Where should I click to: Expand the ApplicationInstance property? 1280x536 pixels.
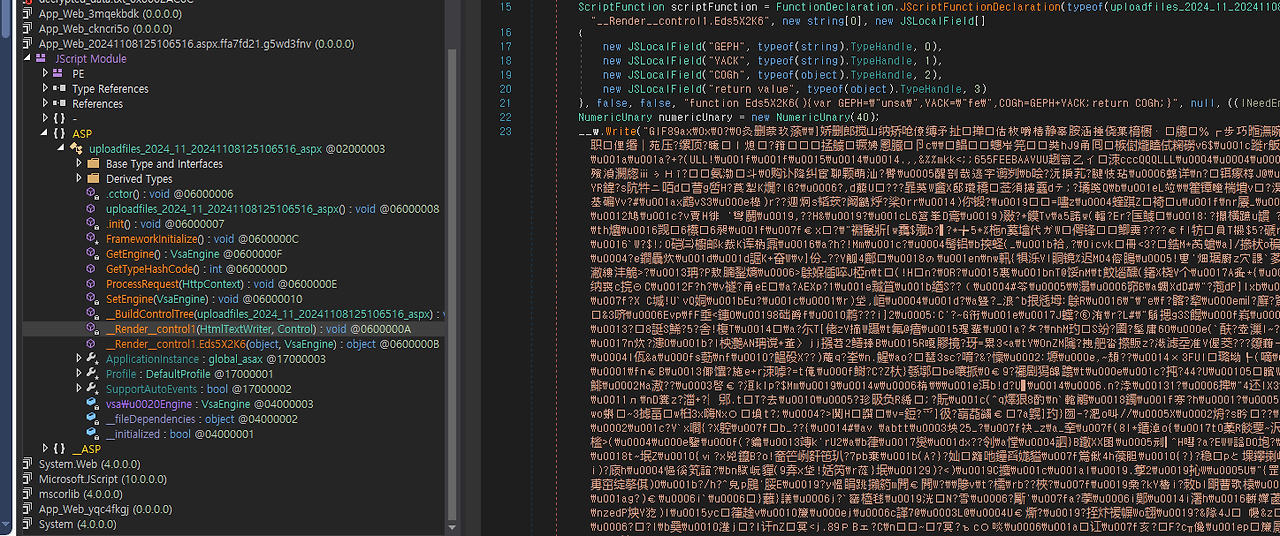pyautogui.click(x=80, y=359)
